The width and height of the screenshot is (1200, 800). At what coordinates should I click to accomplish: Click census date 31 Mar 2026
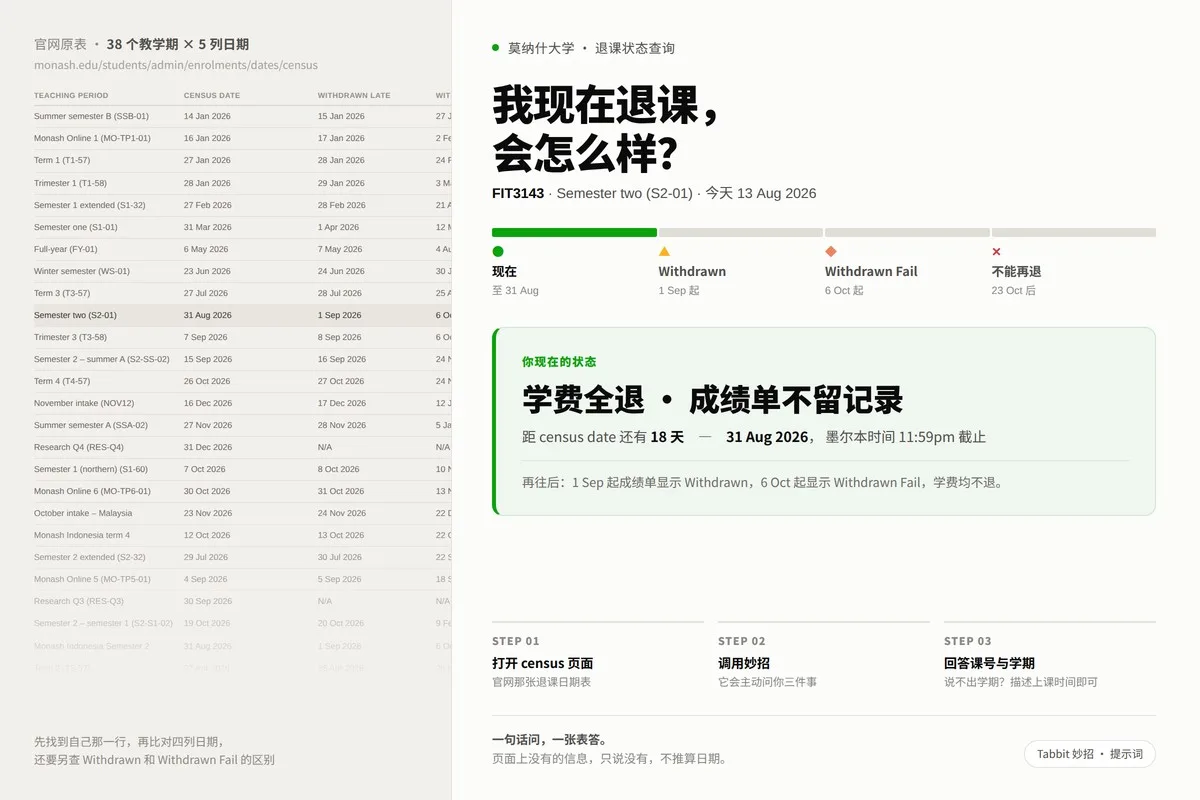pyautogui.click(x=208, y=227)
